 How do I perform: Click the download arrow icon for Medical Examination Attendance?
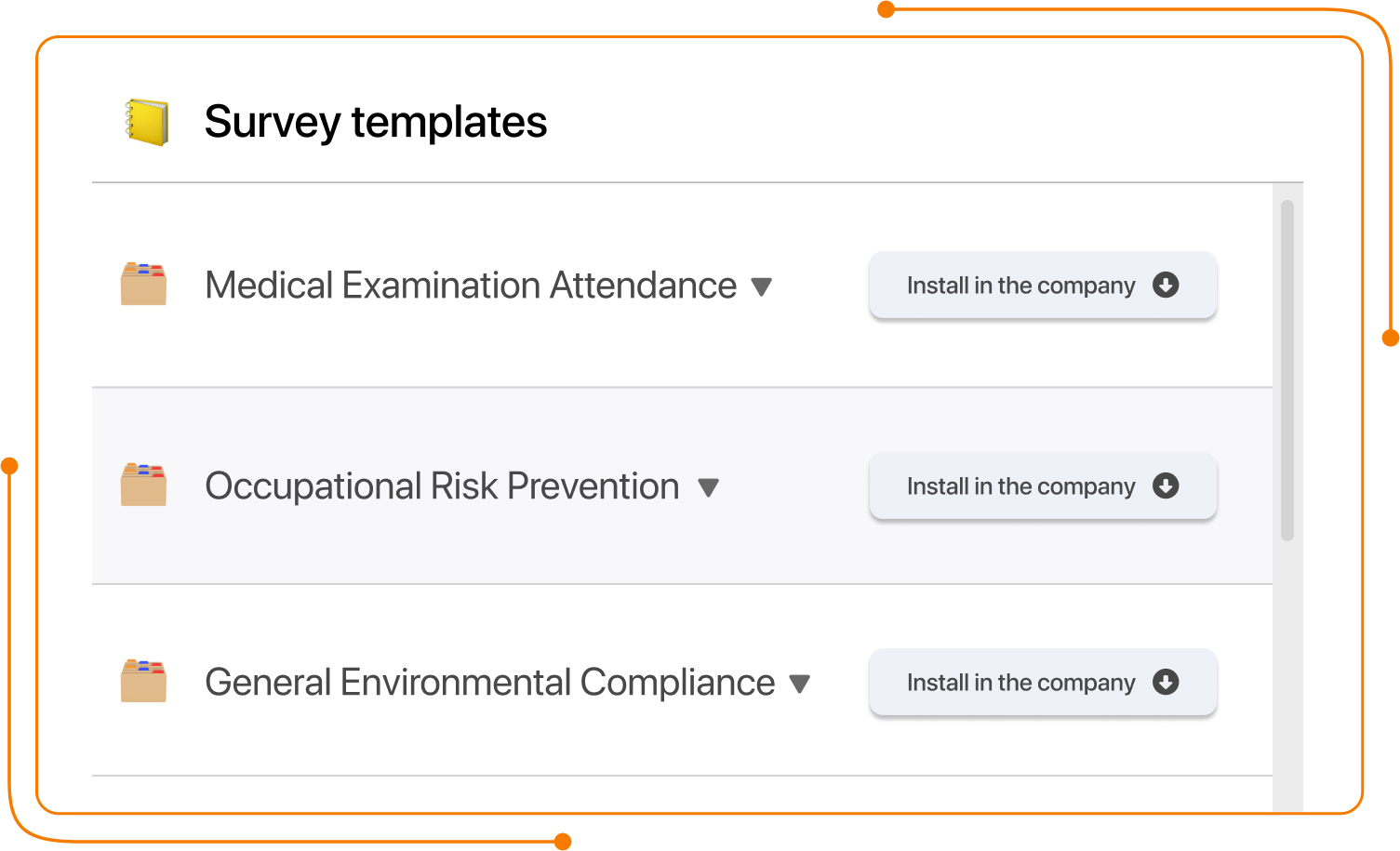[x=1166, y=285]
